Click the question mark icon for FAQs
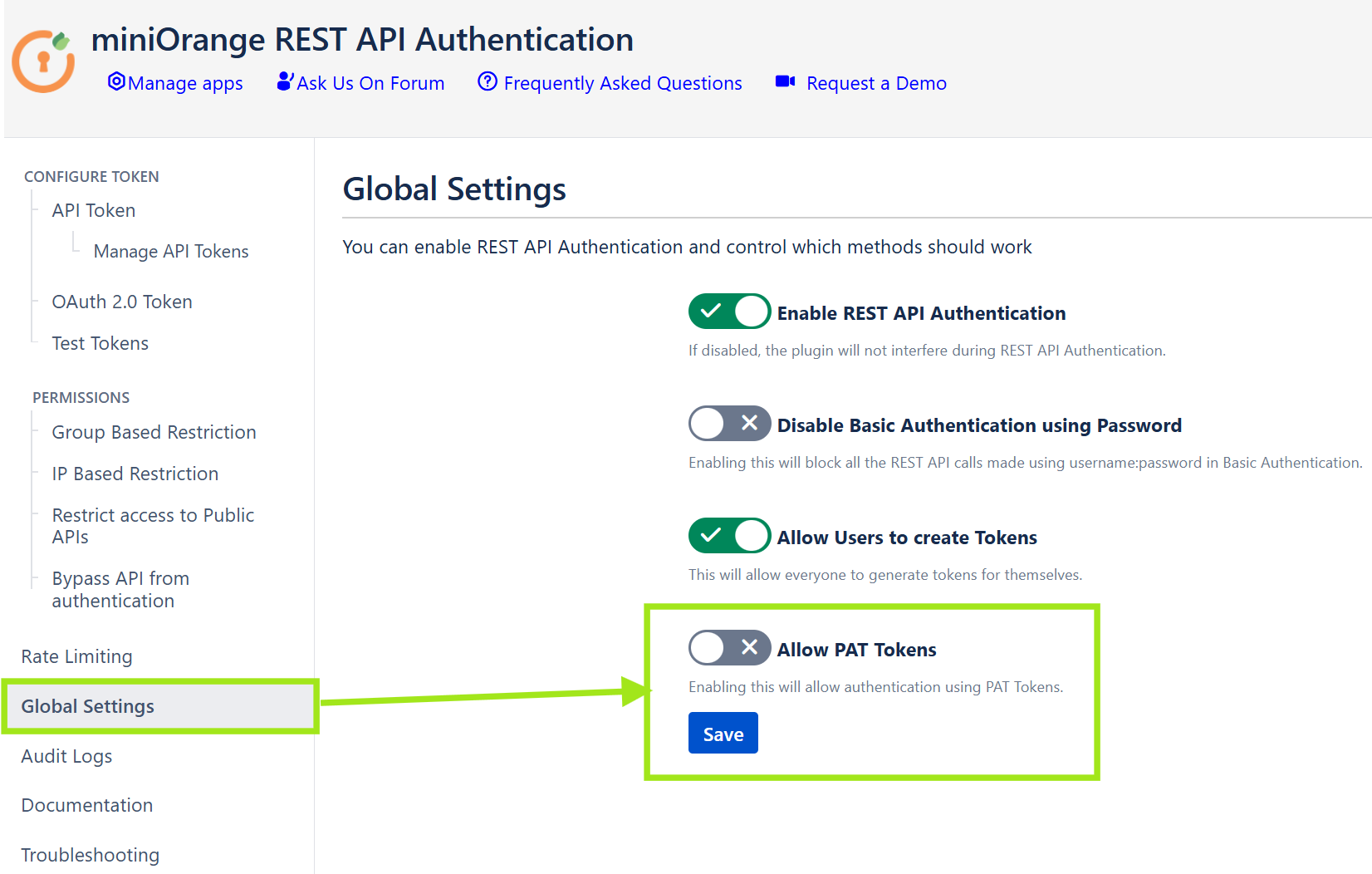 pyautogui.click(x=487, y=82)
